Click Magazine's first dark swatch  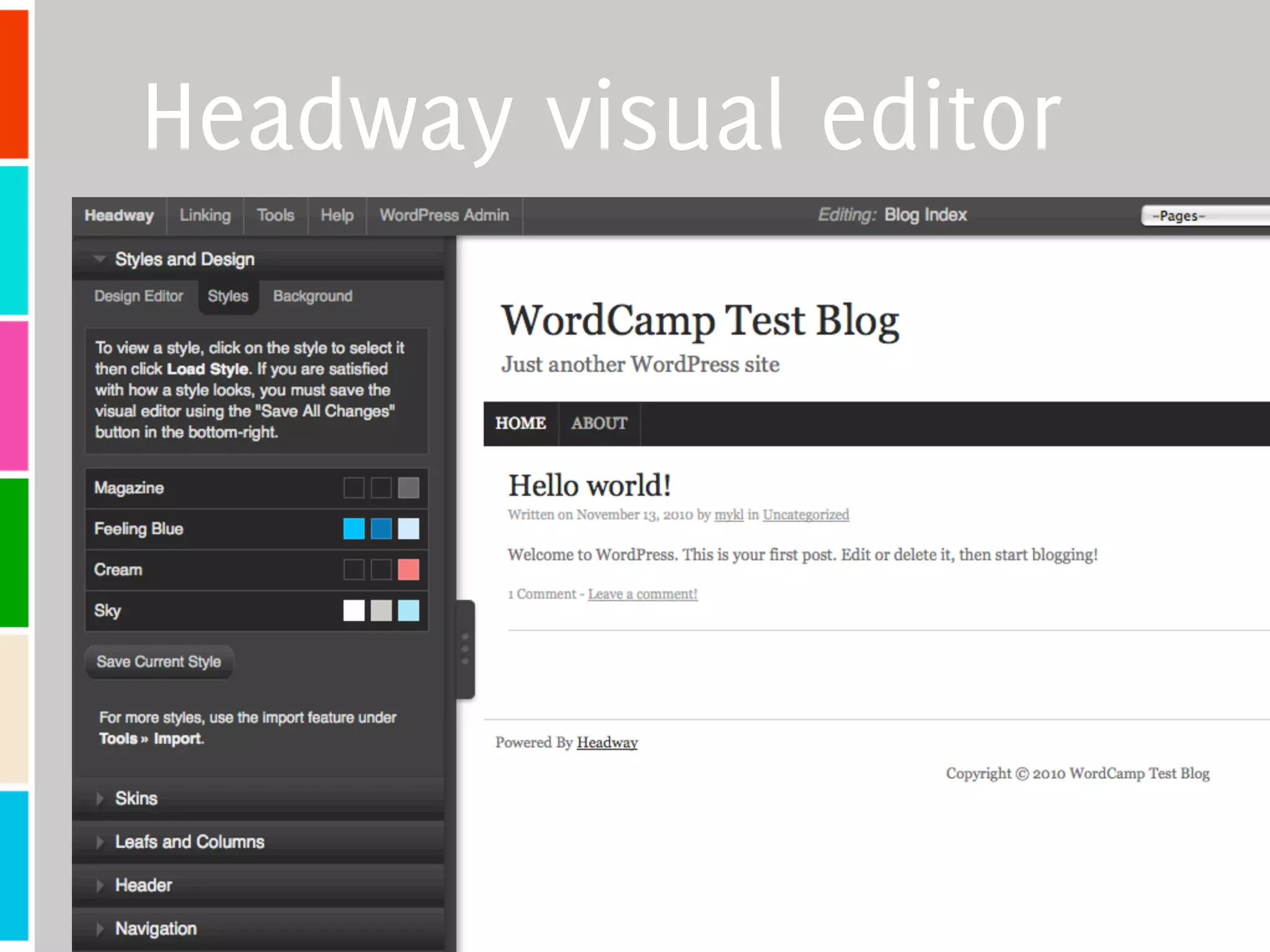pyautogui.click(x=354, y=488)
